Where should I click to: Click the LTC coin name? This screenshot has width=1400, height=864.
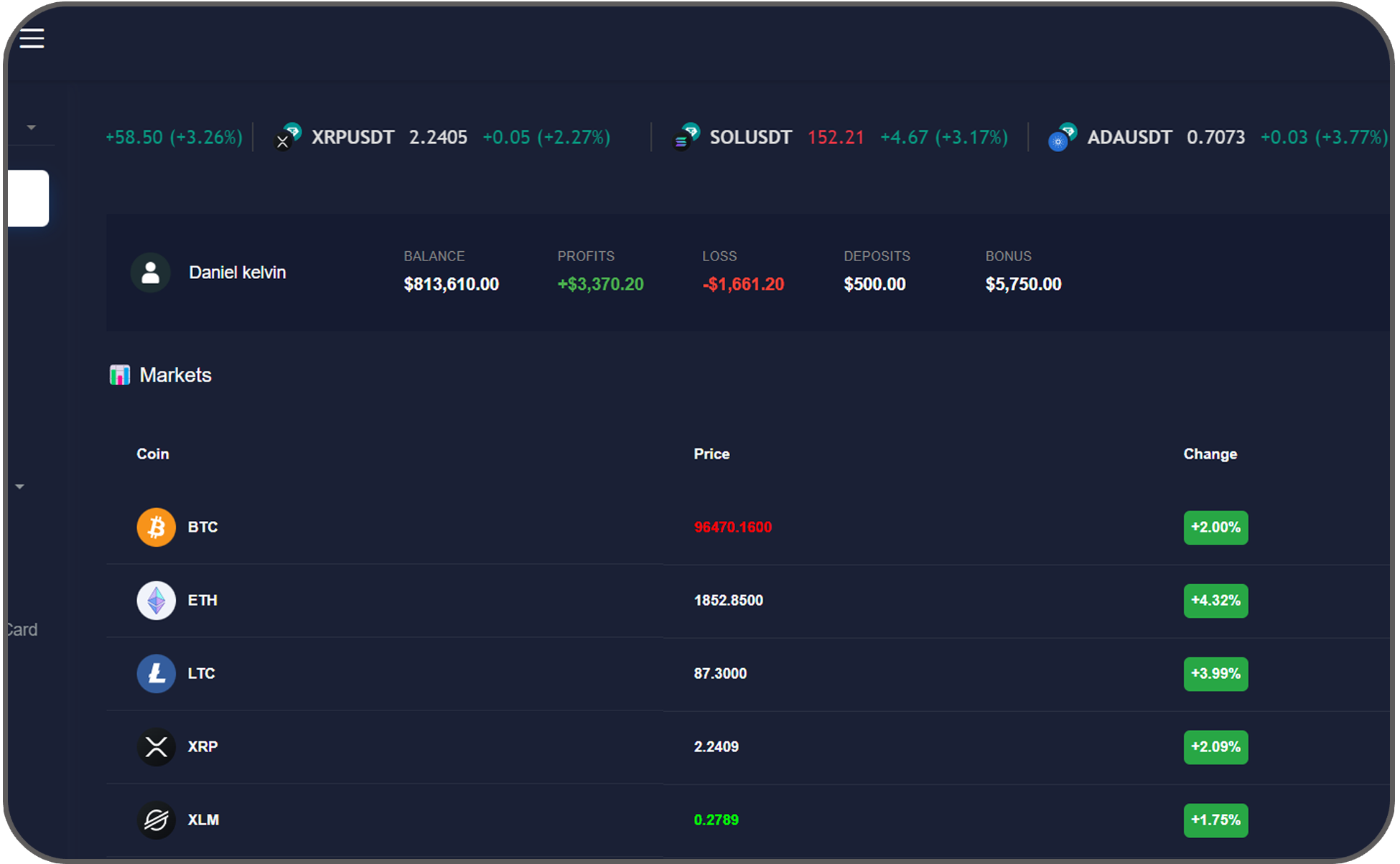coord(201,674)
